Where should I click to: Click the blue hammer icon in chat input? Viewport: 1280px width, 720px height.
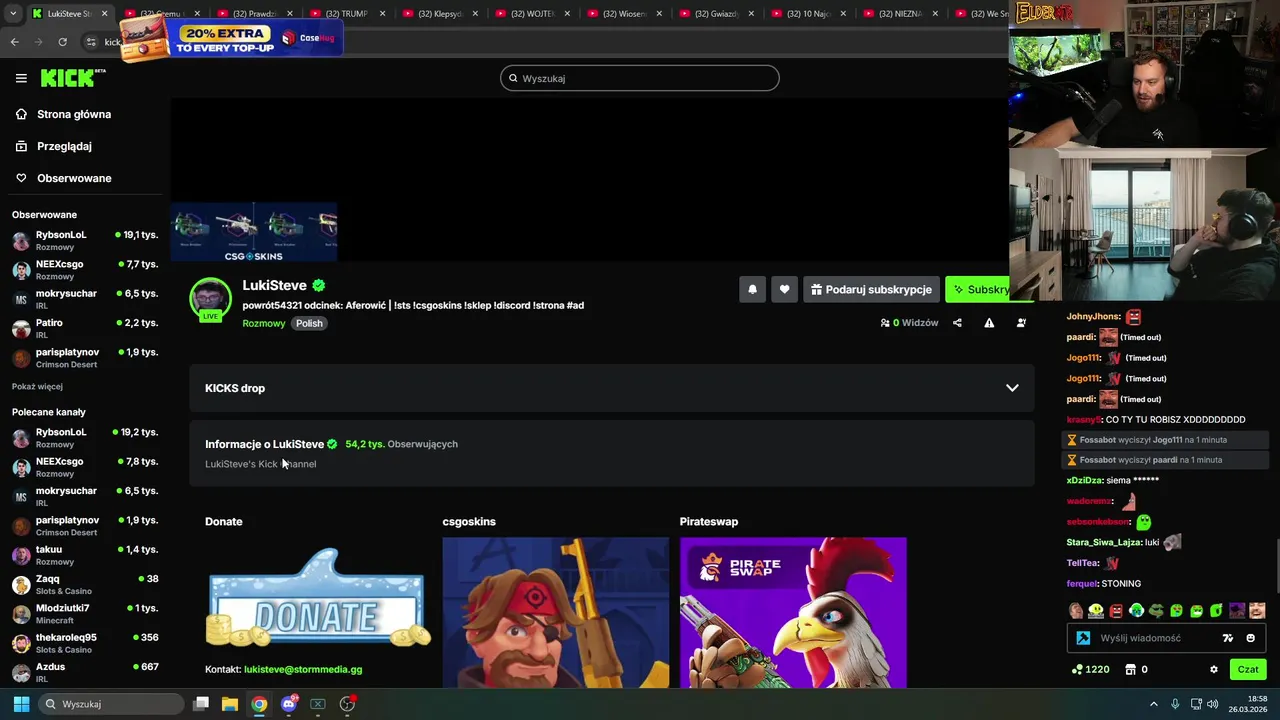[1083, 638]
